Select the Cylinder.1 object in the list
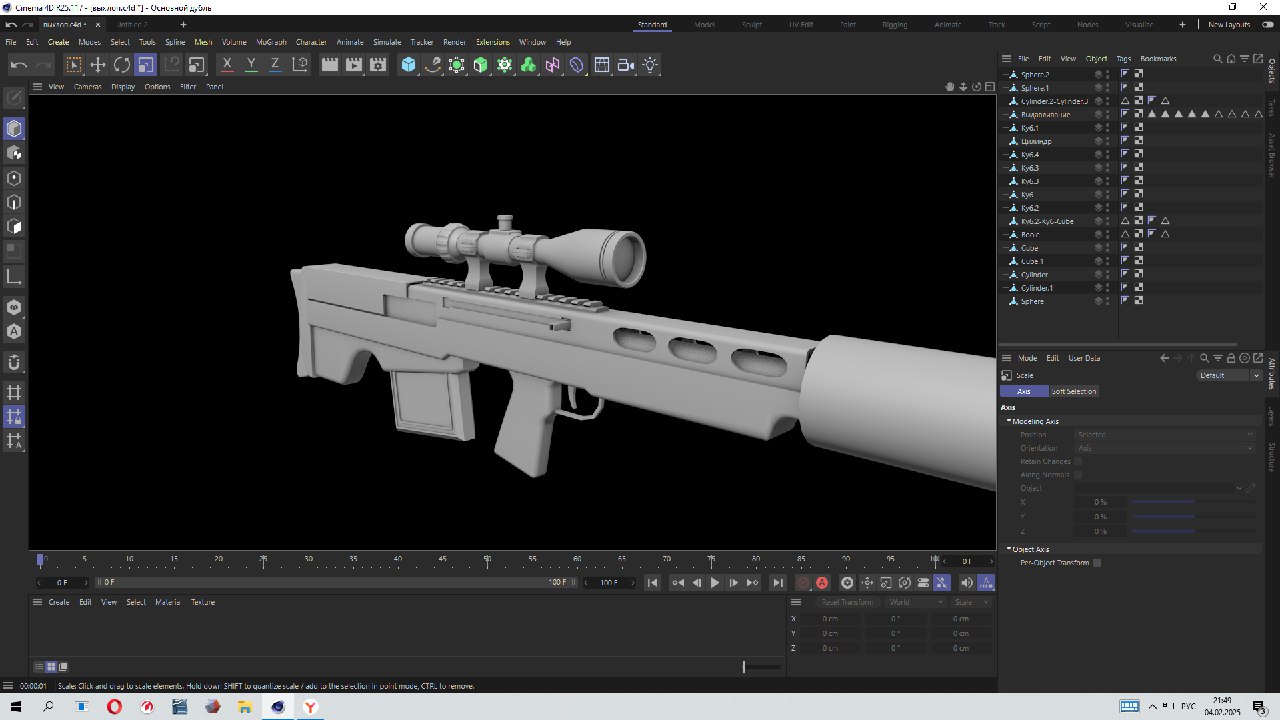1280x720 pixels. 1036,288
